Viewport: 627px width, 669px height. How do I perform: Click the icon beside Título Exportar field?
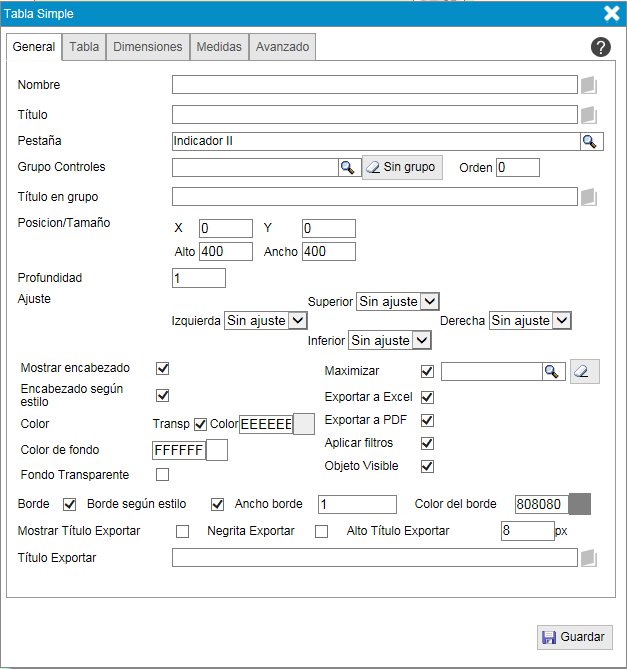click(x=589, y=558)
